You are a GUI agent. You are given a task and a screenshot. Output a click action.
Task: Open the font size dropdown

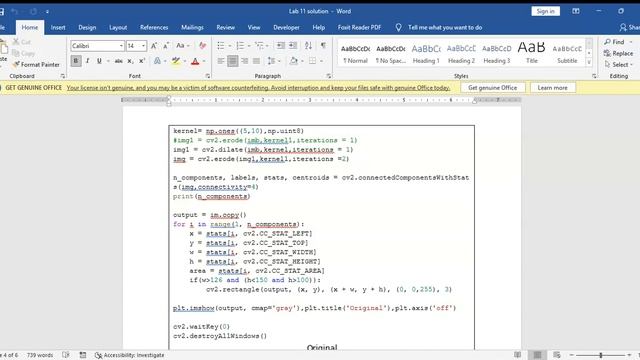click(143, 46)
